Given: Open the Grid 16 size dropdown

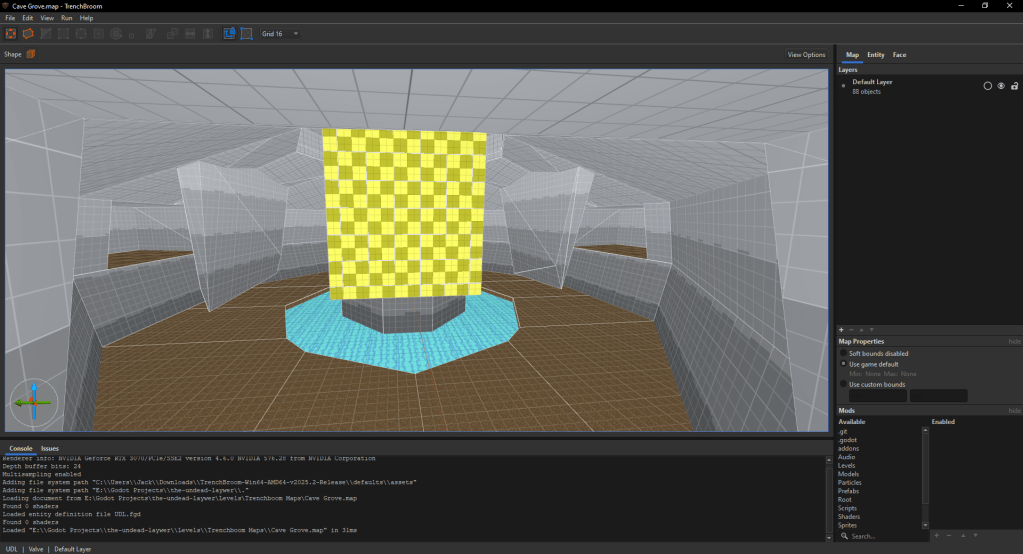Looking at the screenshot, I should point(280,33).
